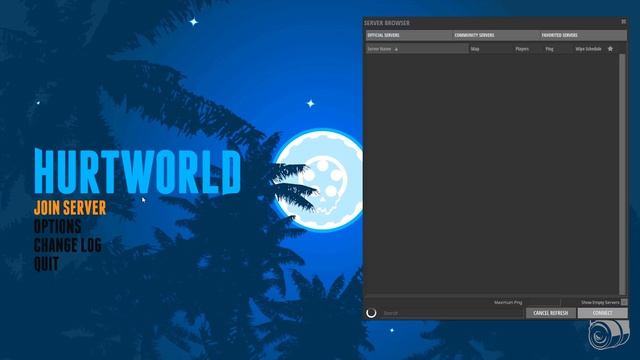
Task: Click the Cancel Refresh button
Action: [x=551, y=313]
